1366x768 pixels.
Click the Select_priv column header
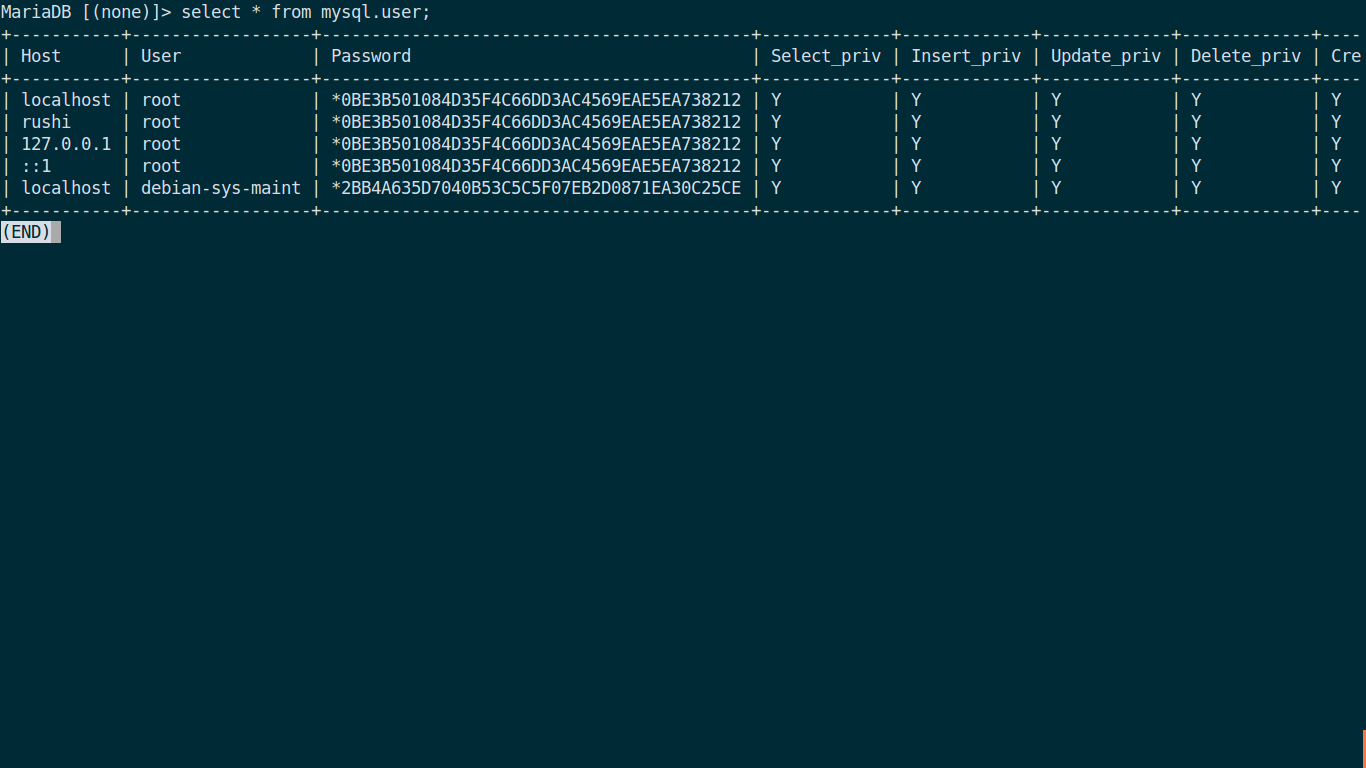click(x=826, y=56)
